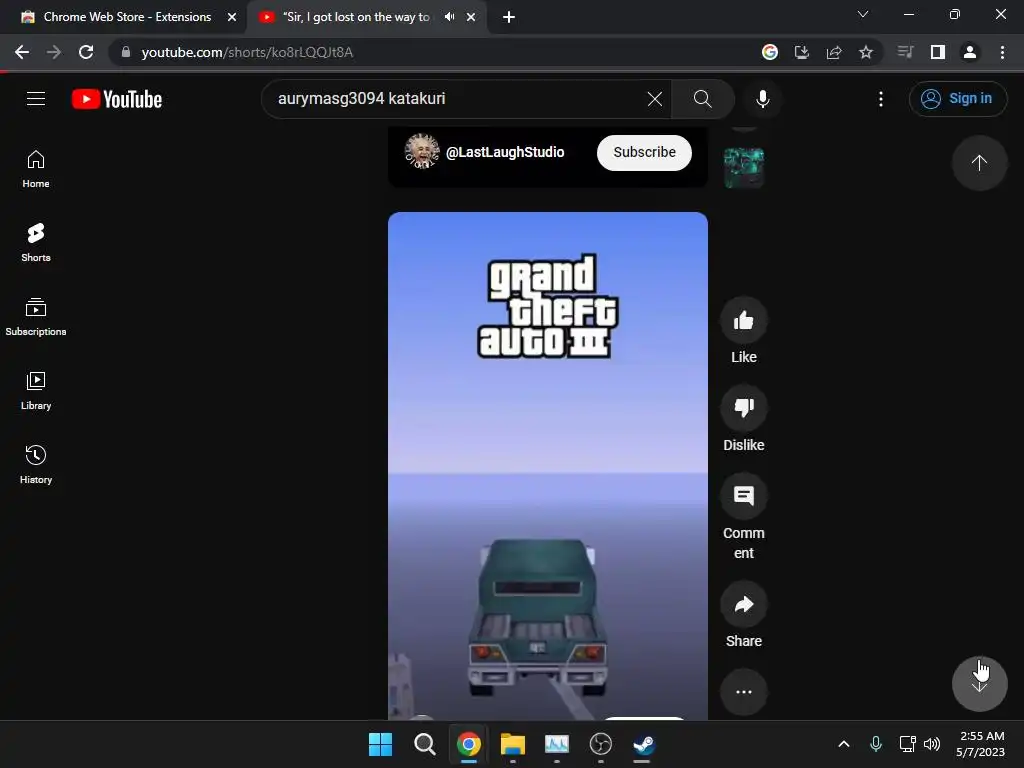The height and width of the screenshot is (768, 1024).
Task: Open Shorts in the sidebar
Action: tap(36, 243)
